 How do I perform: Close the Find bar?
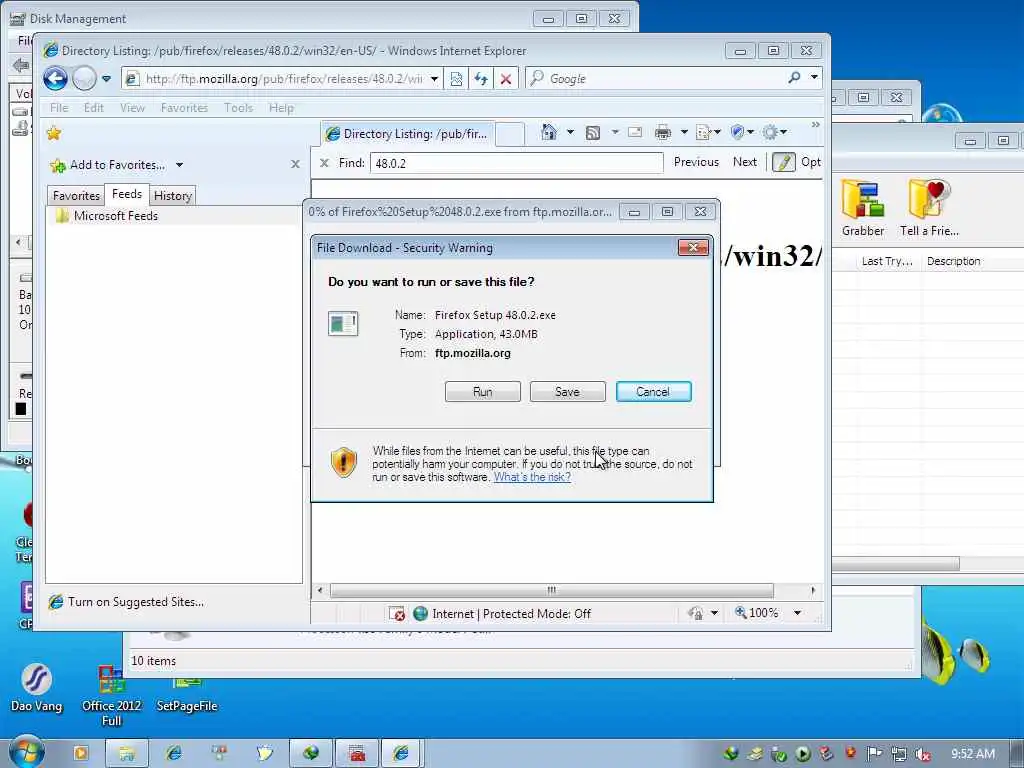pos(324,163)
